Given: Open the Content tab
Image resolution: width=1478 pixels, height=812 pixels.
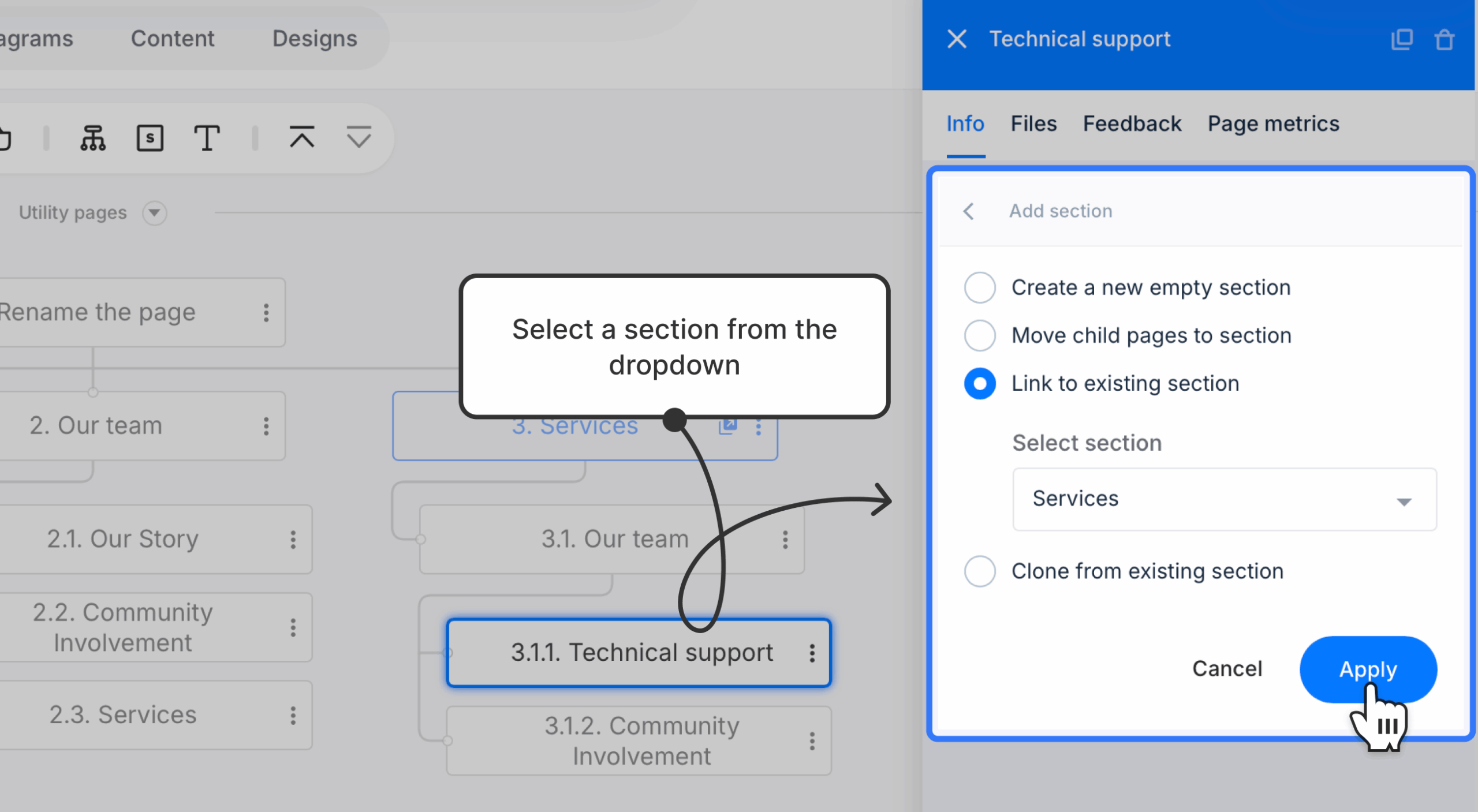Looking at the screenshot, I should pos(173,39).
